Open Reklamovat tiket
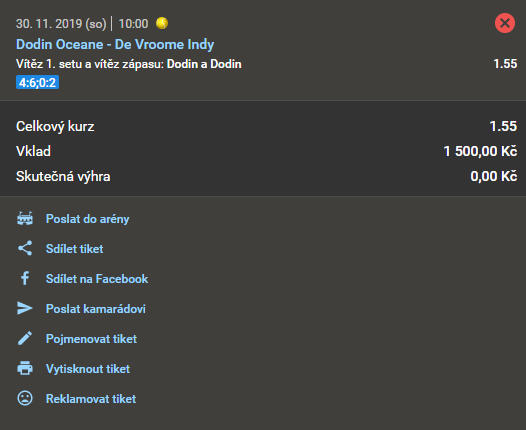Screen dimensions: 526x430 (91, 399)
